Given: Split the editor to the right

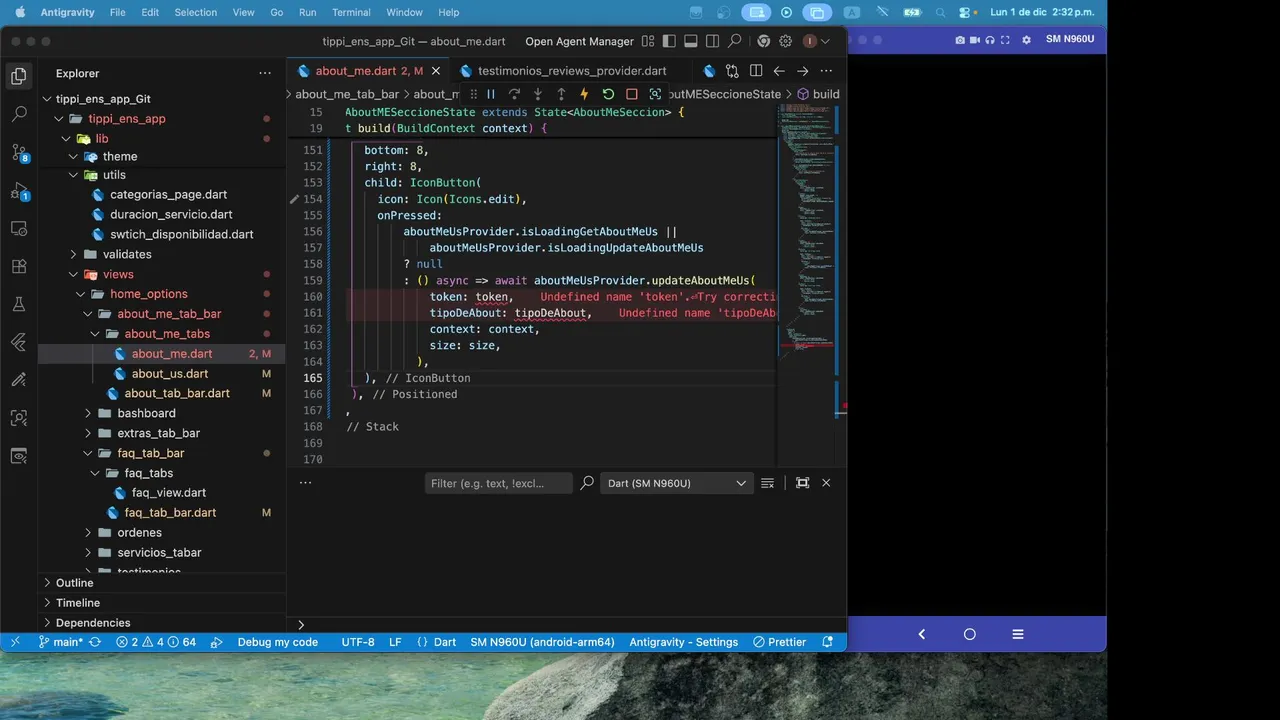Looking at the screenshot, I should click(756, 71).
